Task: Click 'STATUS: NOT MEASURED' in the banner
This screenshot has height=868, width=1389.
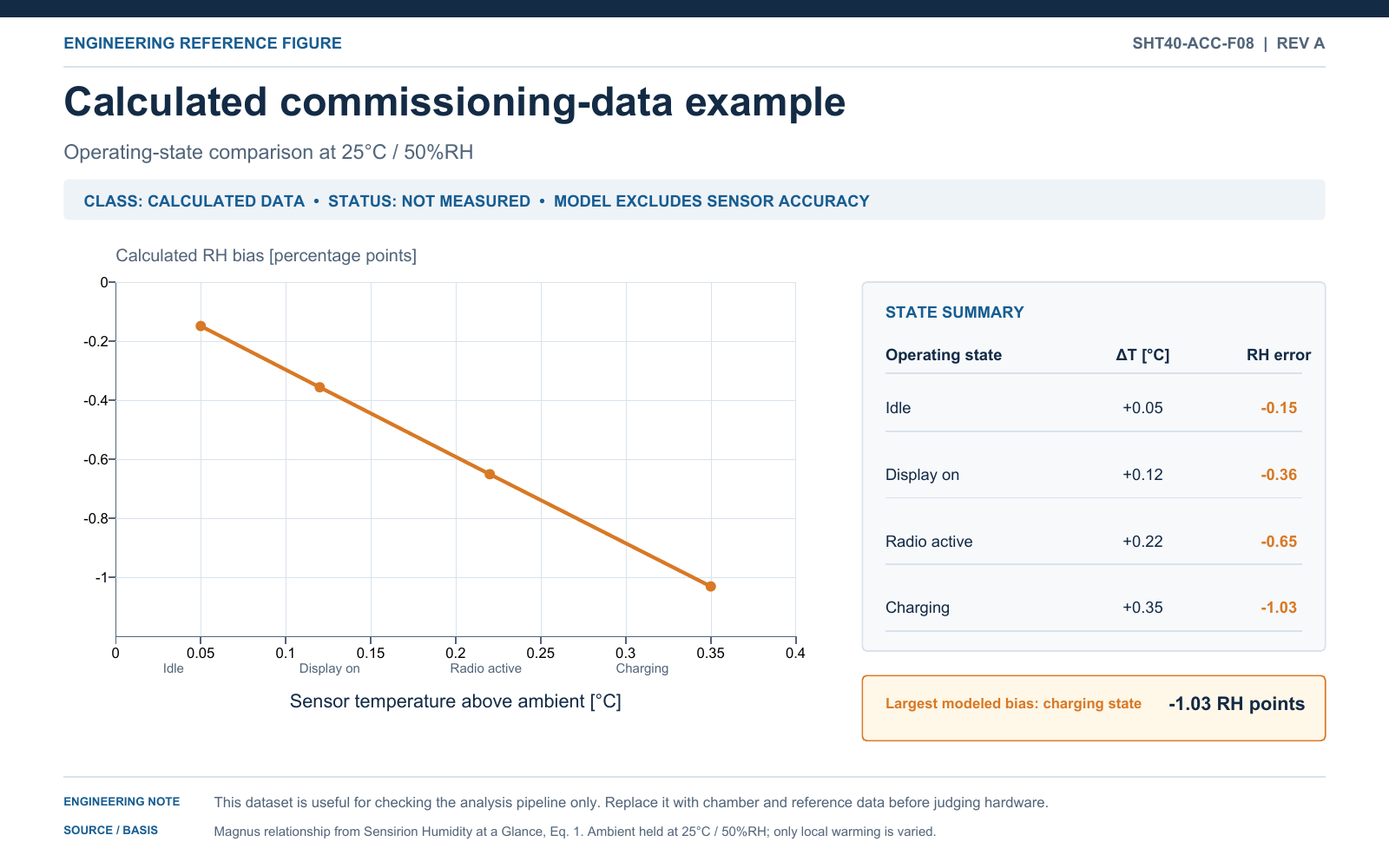Action: point(429,201)
